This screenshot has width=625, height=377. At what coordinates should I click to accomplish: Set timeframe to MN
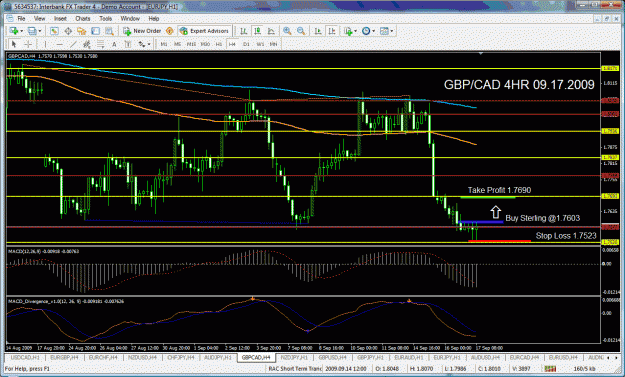(x=273, y=44)
